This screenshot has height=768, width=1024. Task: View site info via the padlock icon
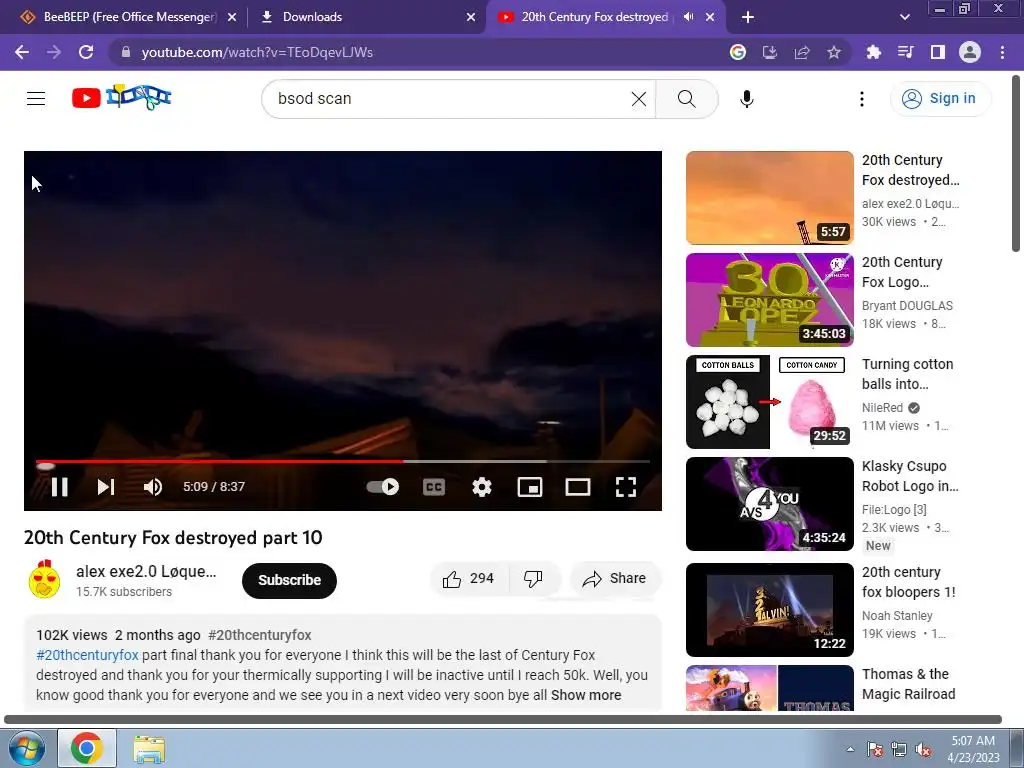126,52
